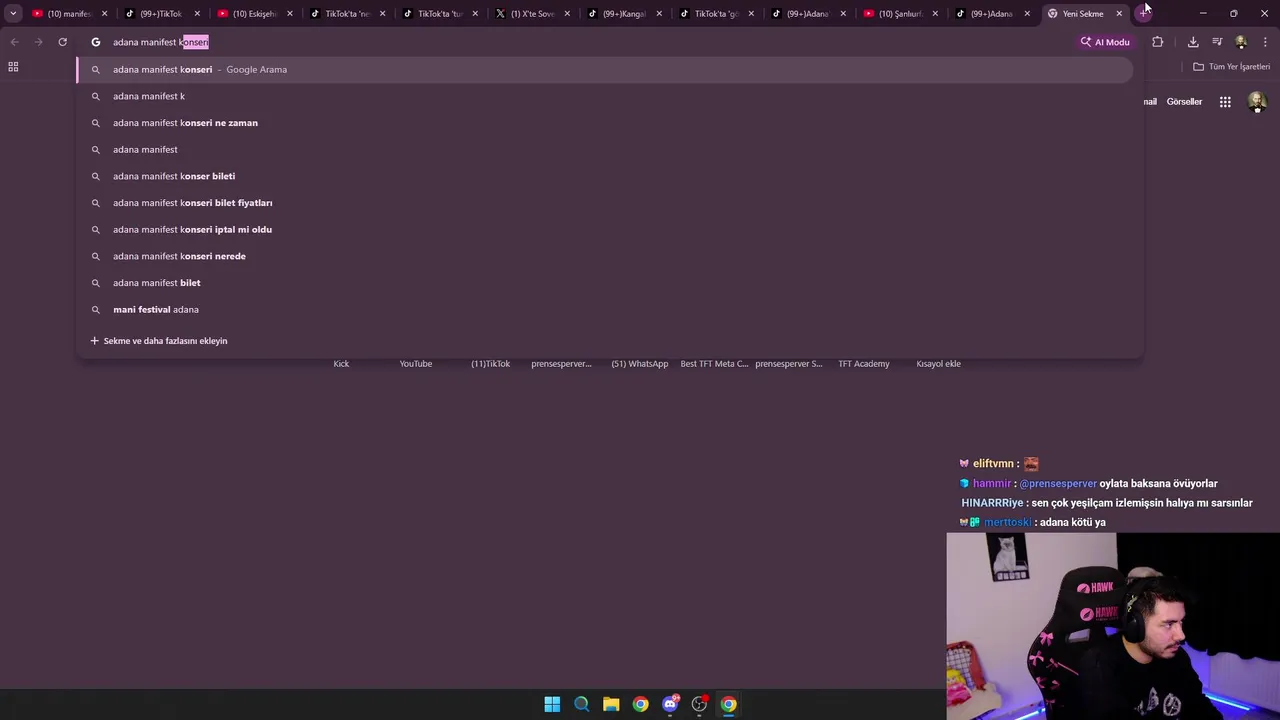
Task: Choose suggestion 'adana manifest bilet'
Action: coord(605,283)
